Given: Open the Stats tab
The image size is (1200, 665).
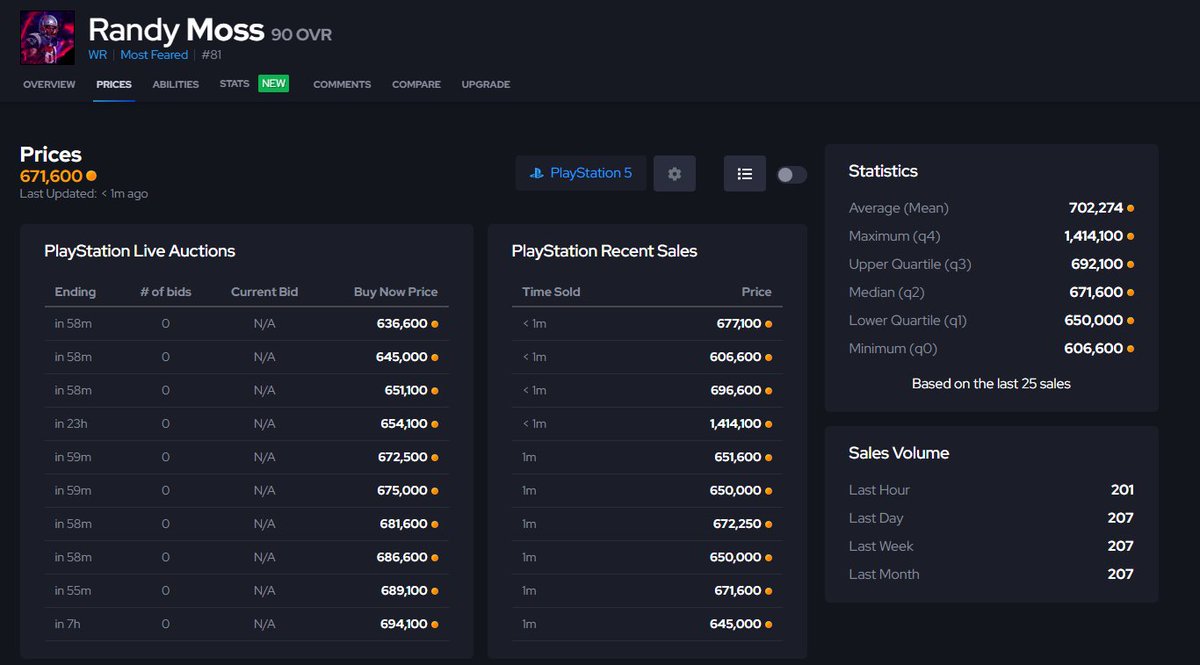Looking at the screenshot, I should click(x=235, y=84).
